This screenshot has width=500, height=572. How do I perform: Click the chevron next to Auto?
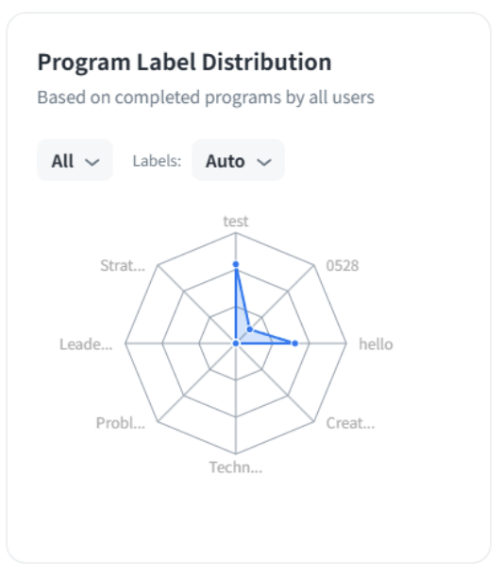click(264, 162)
